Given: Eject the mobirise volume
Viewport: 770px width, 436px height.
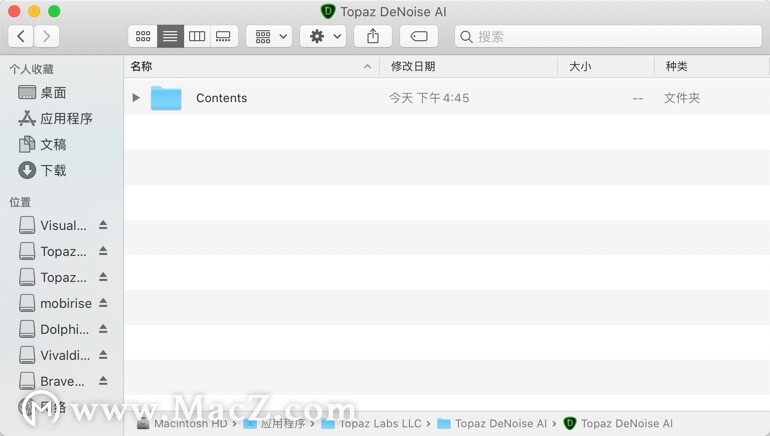Looking at the screenshot, I should pyautogui.click(x=103, y=303).
